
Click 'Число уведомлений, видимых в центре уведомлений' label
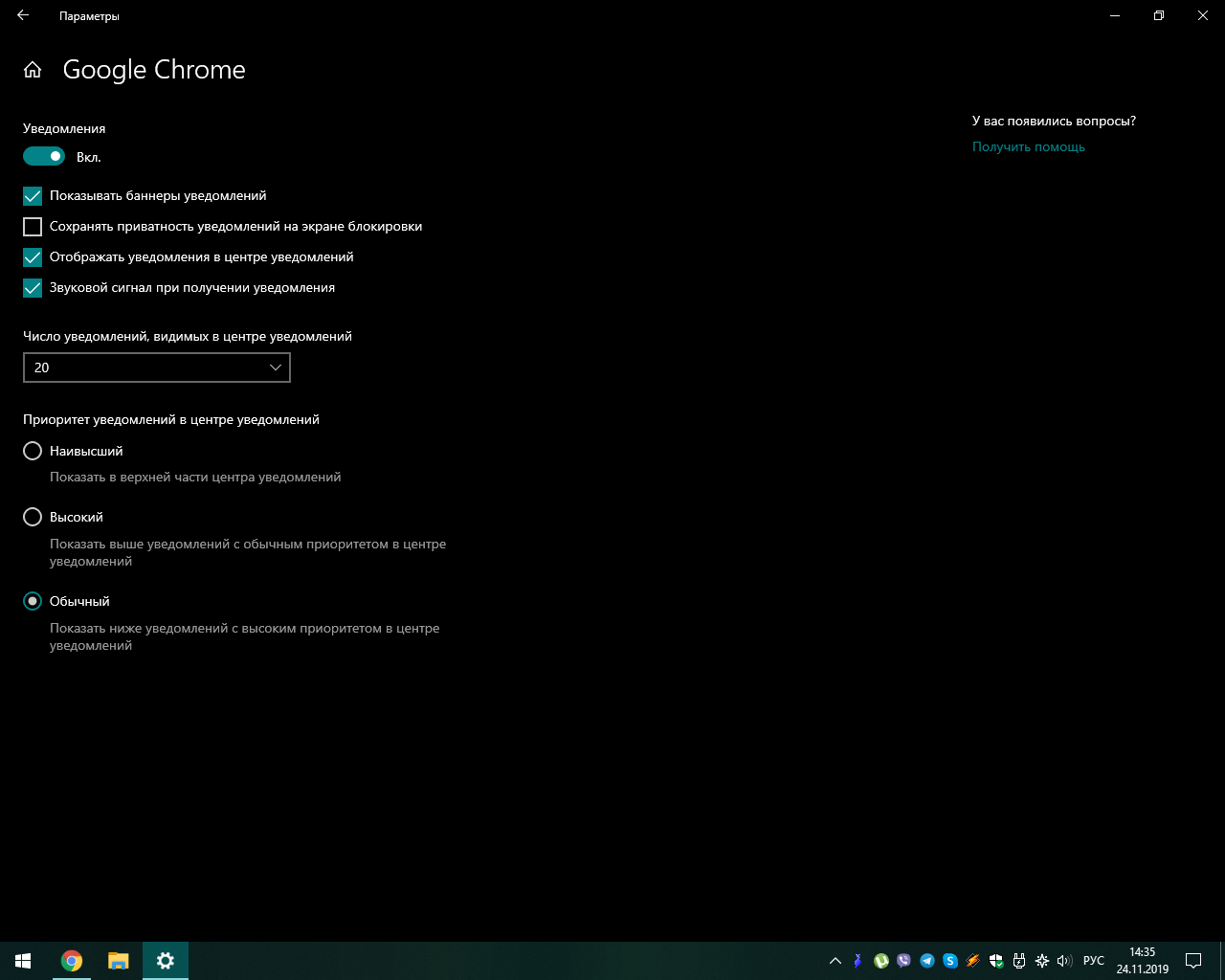click(x=188, y=336)
